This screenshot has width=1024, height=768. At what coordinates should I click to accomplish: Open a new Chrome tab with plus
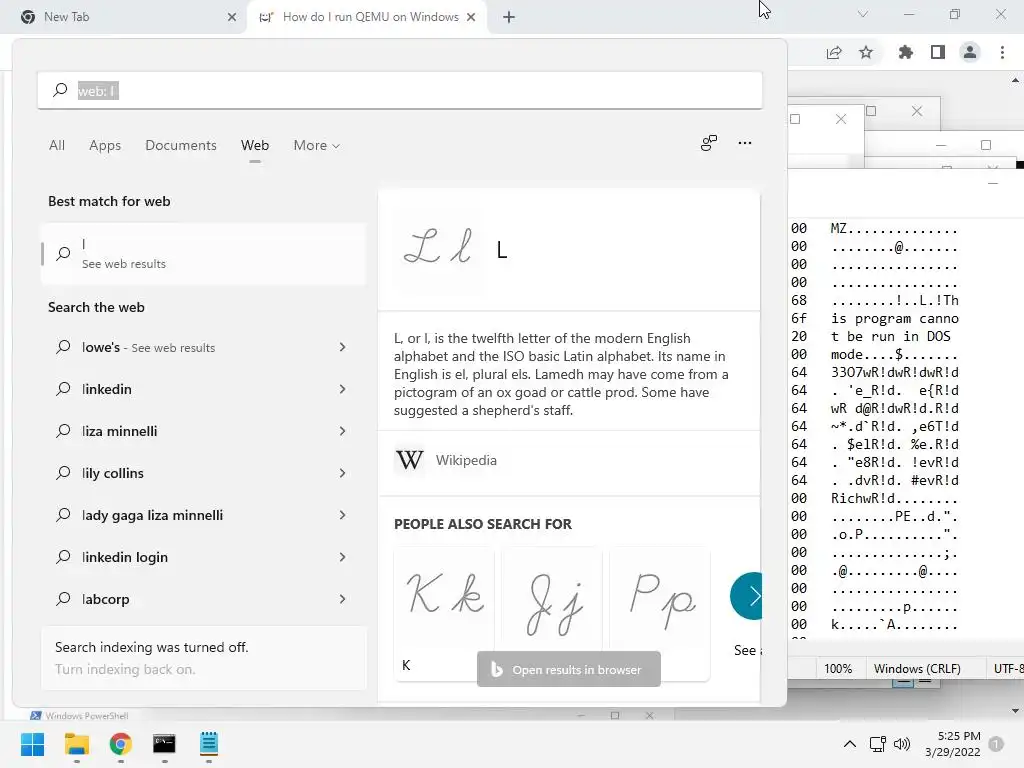pyautogui.click(x=509, y=18)
